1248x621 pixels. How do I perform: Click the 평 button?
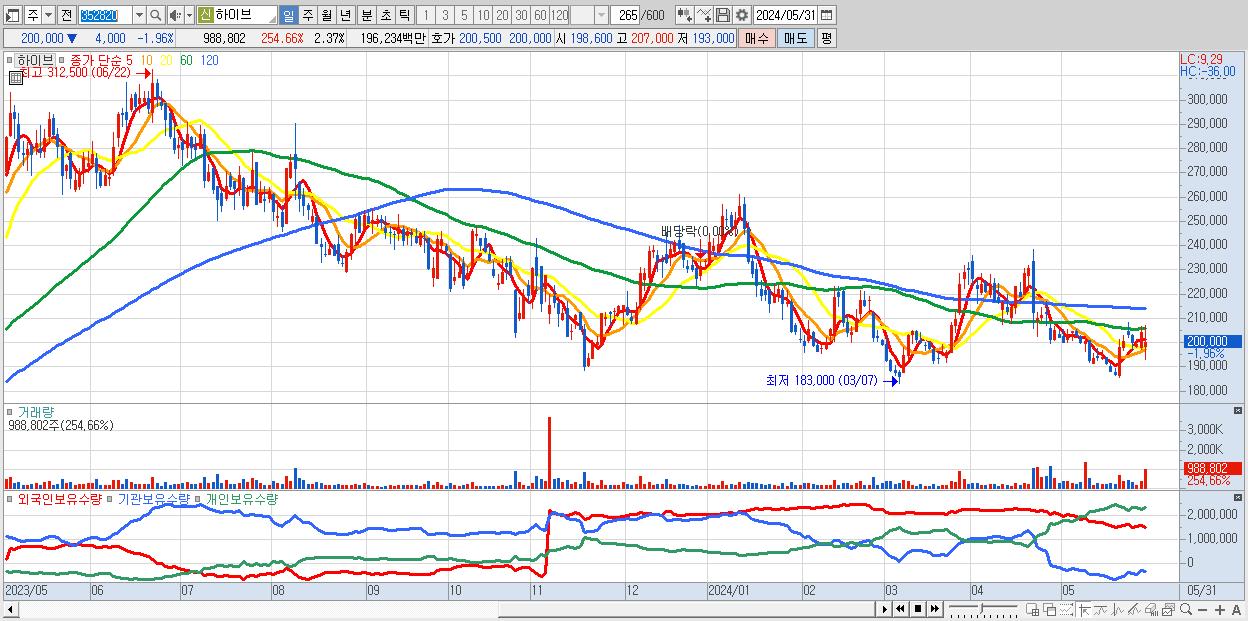pyautogui.click(x=826, y=38)
